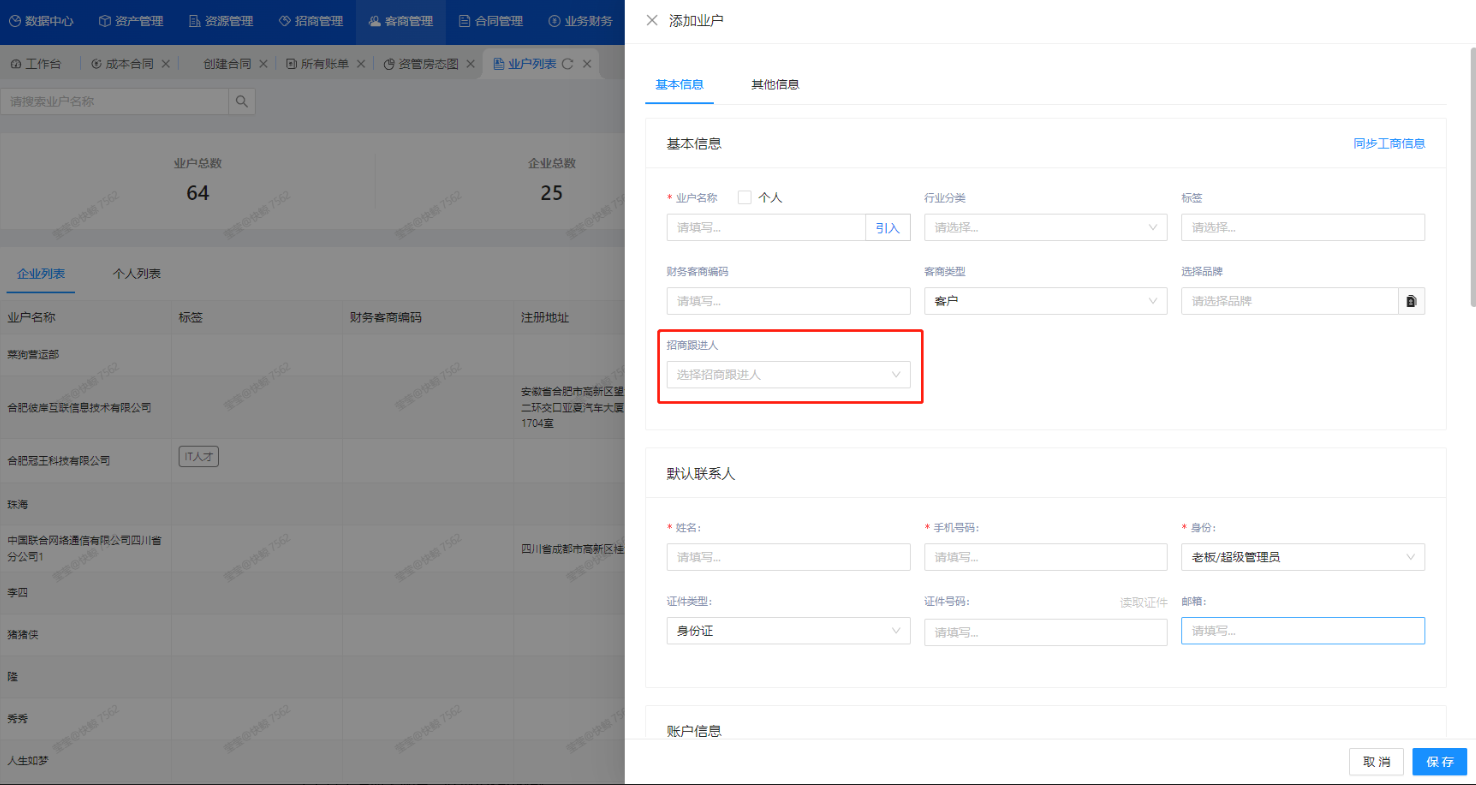The height and width of the screenshot is (785, 1476).
Task: Click row 中国联合网络通信有限公司四川省分公司1
Action: click(312, 548)
